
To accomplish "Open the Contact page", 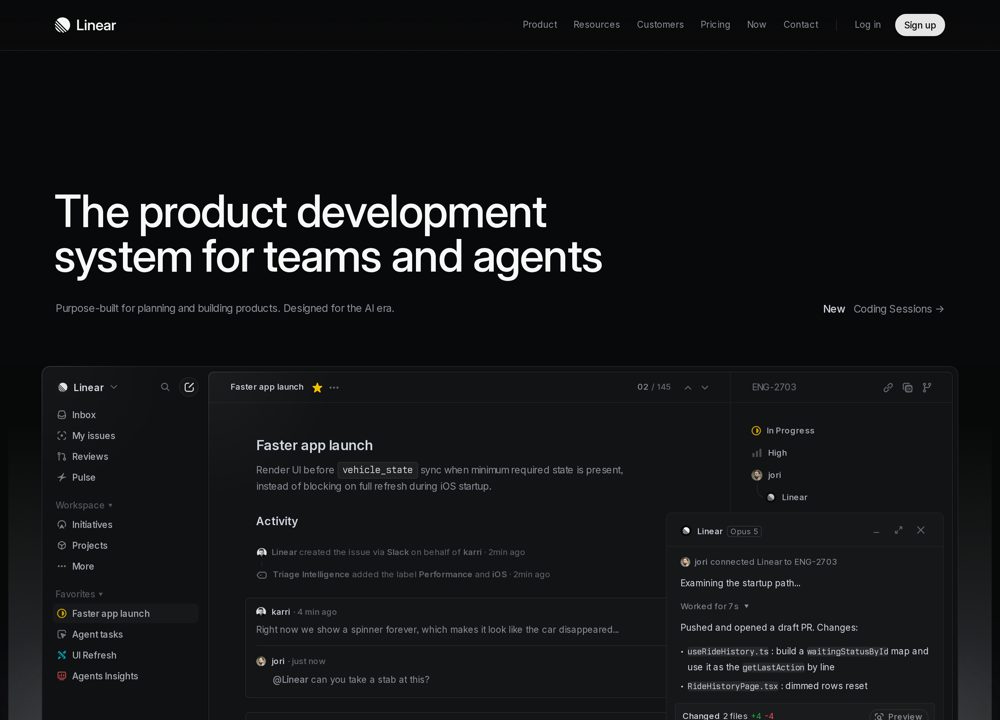I will pos(800,25).
